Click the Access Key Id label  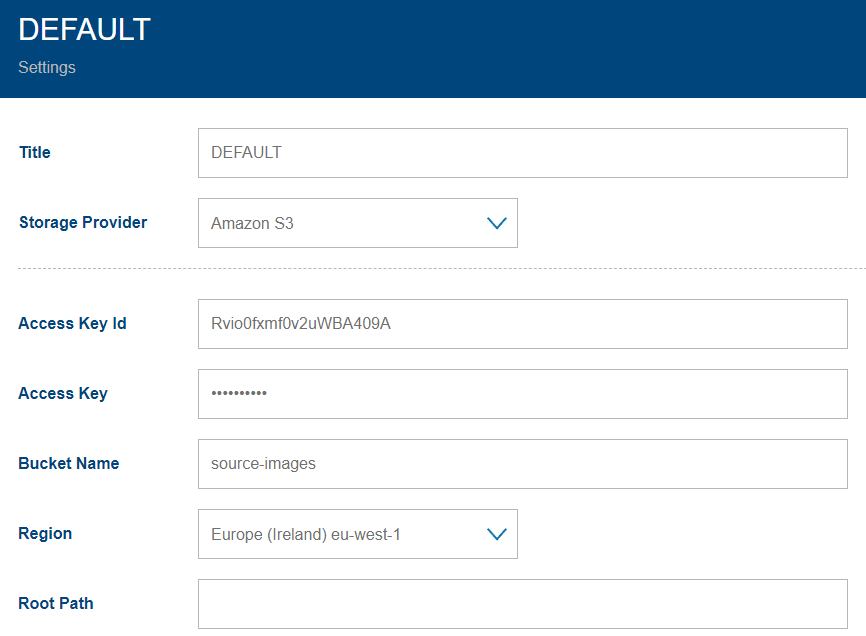[x=72, y=323]
